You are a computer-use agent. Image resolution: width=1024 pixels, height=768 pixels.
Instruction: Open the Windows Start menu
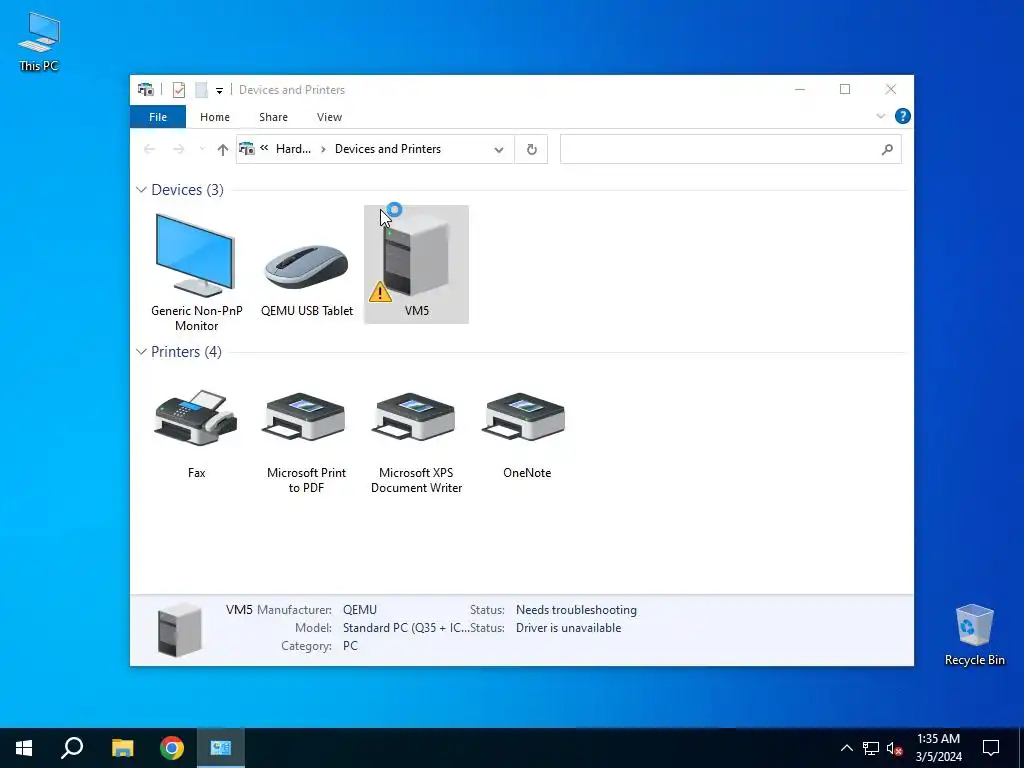[x=24, y=748]
